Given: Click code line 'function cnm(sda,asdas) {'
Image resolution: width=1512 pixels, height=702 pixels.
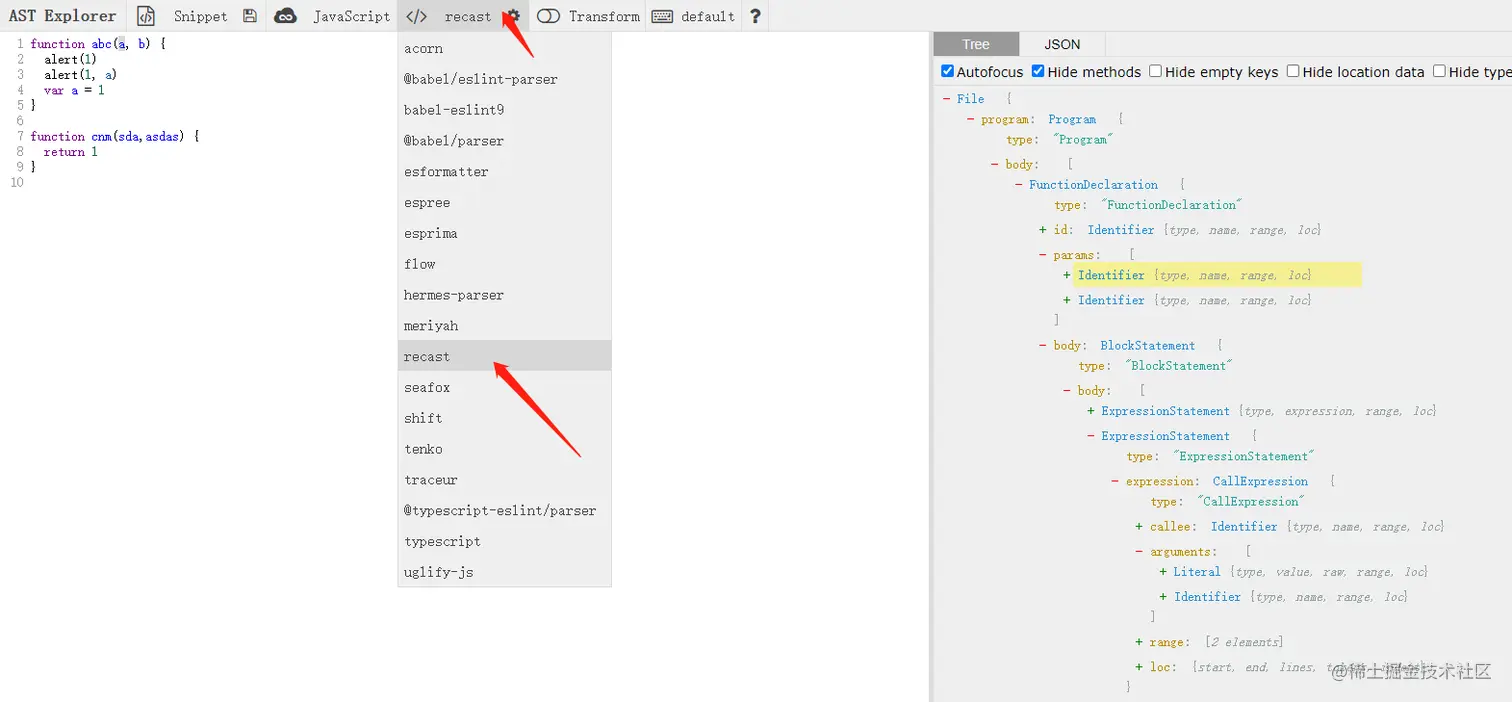Looking at the screenshot, I should 115,136.
